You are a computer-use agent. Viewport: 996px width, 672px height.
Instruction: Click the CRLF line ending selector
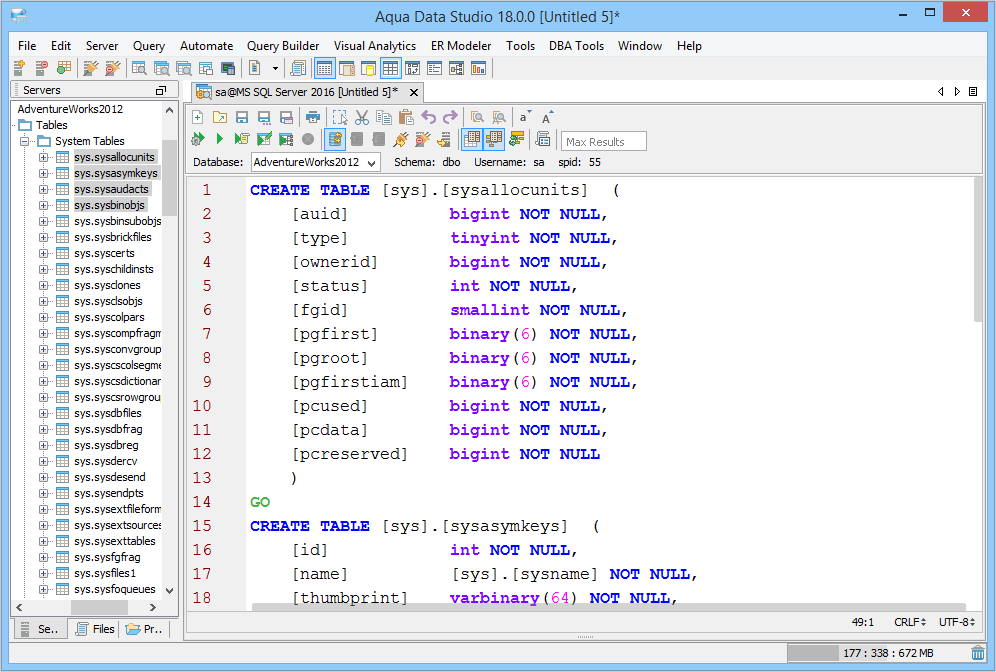pyautogui.click(x=908, y=622)
